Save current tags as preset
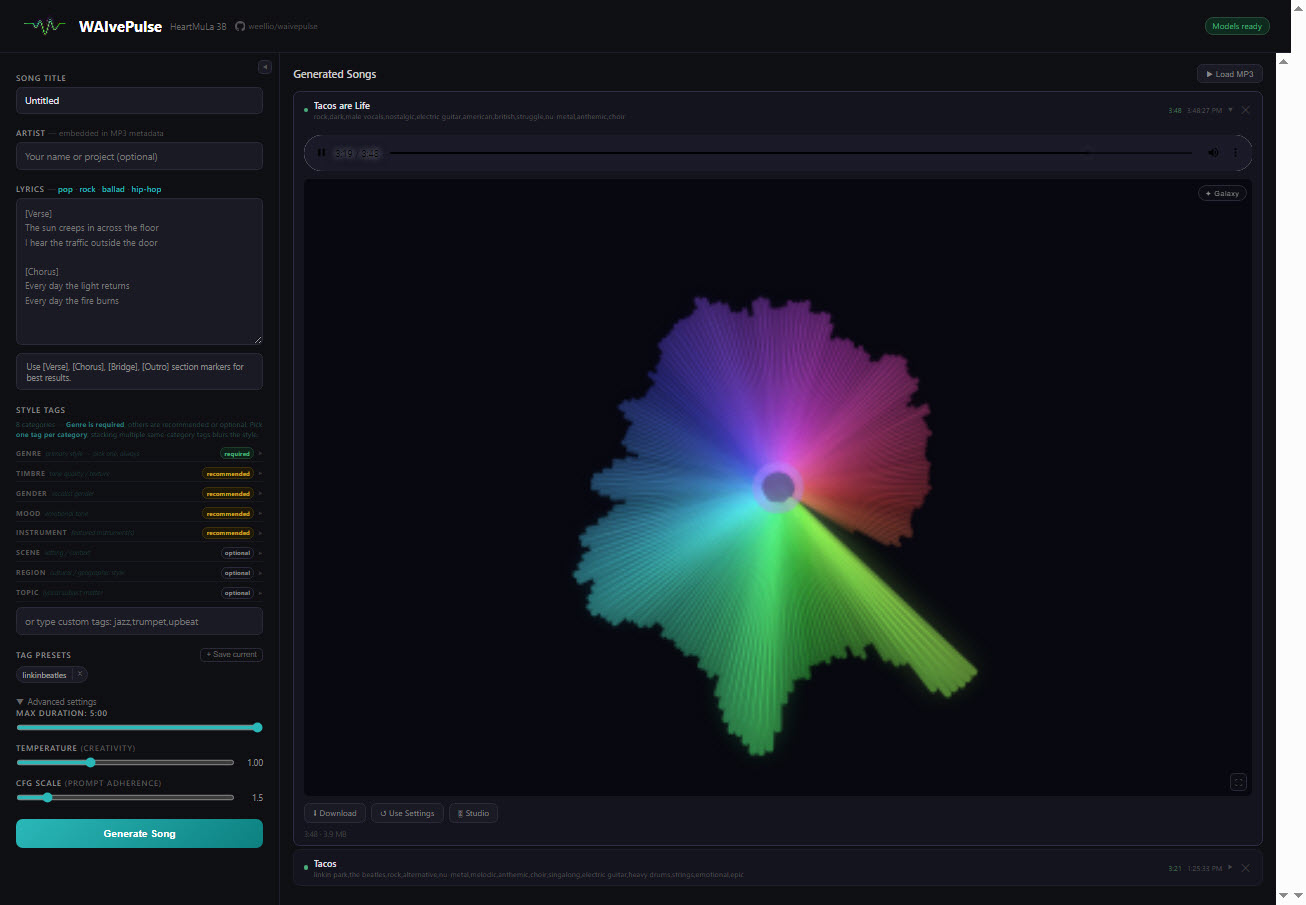Image resolution: width=1306 pixels, height=905 pixels. pos(231,654)
